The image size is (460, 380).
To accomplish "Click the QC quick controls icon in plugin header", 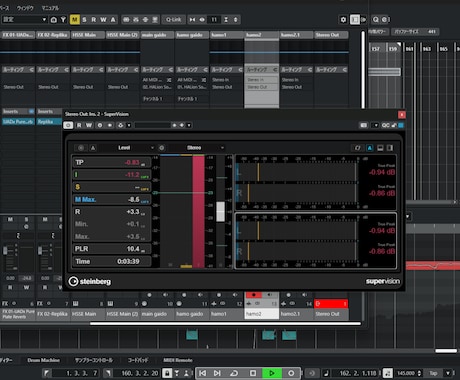I will point(386,125).
